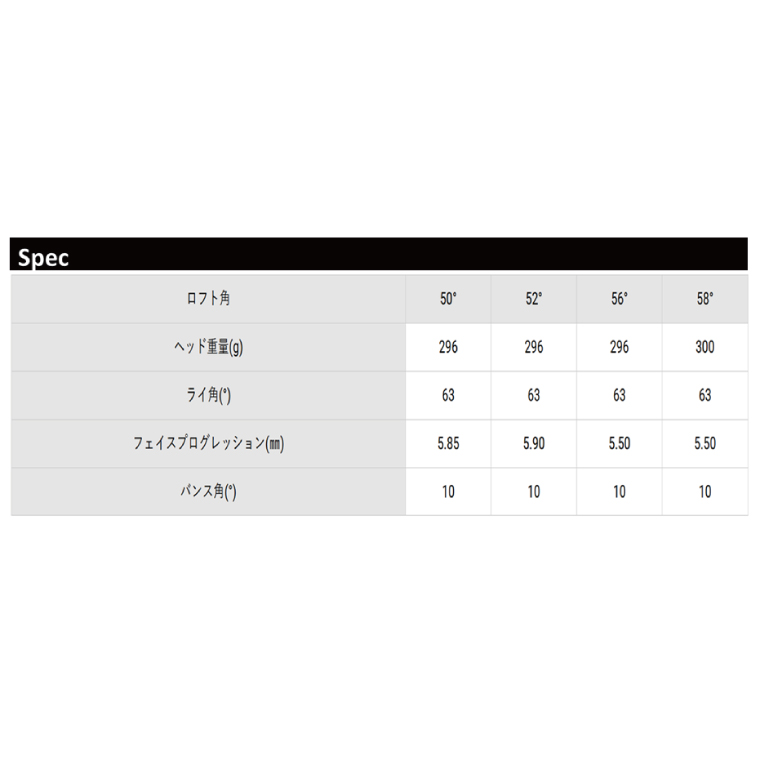Select face progression 5.50 under 56° column
Image resolution: width=760 pixels, height=760 pixels.
(x=620, y=444)
